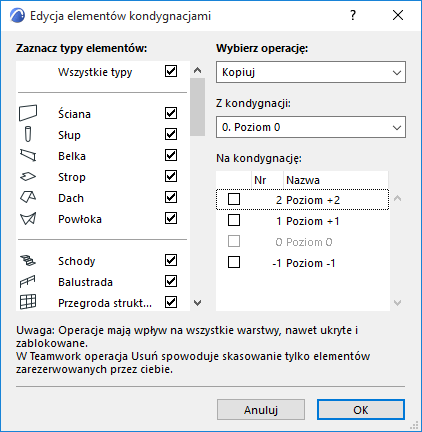Click the 'Belka' label text
Viewport: 422px width, 432px height.
tap(72, 156)
